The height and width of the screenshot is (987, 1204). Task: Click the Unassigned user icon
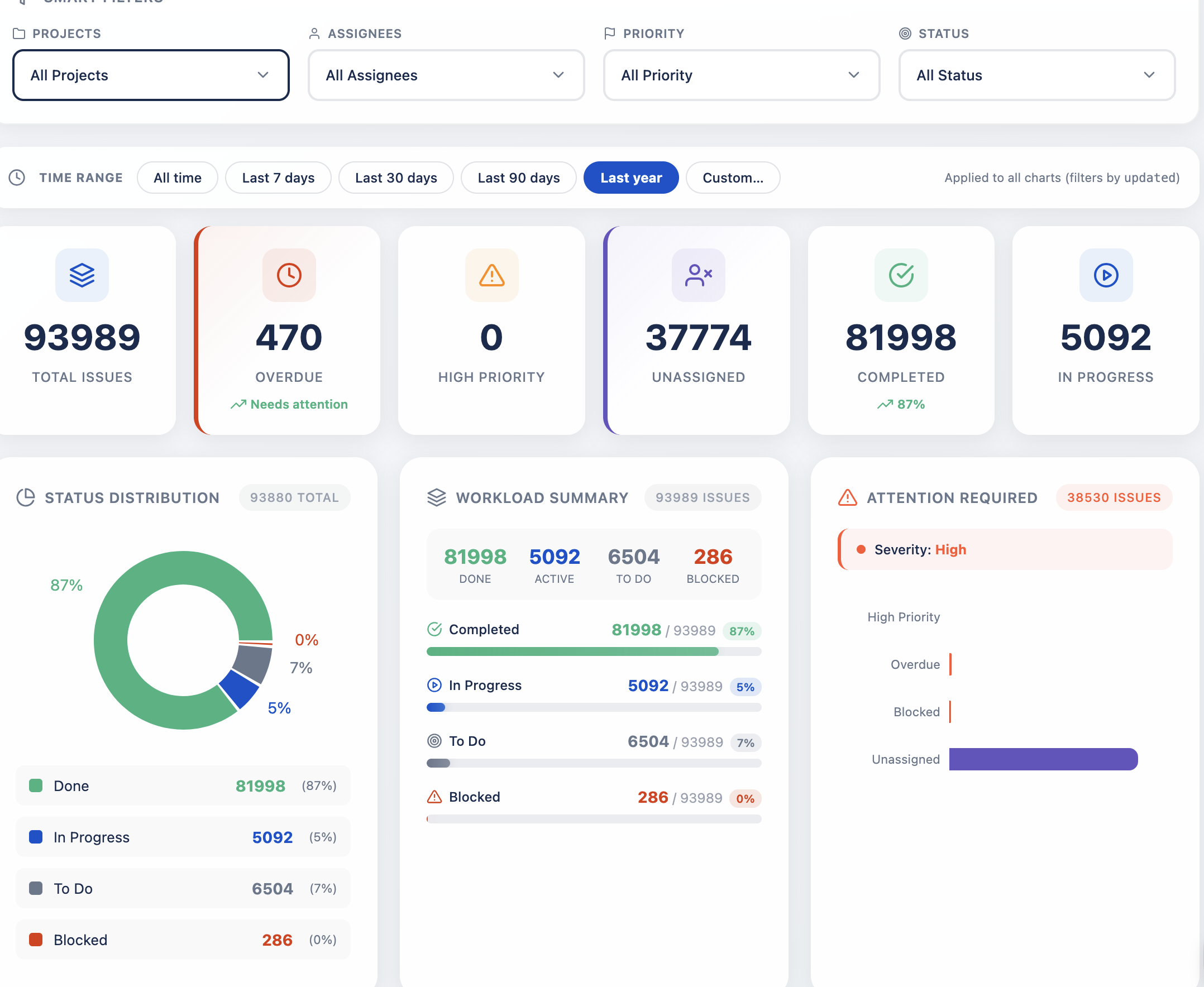(x=699, y=275)
